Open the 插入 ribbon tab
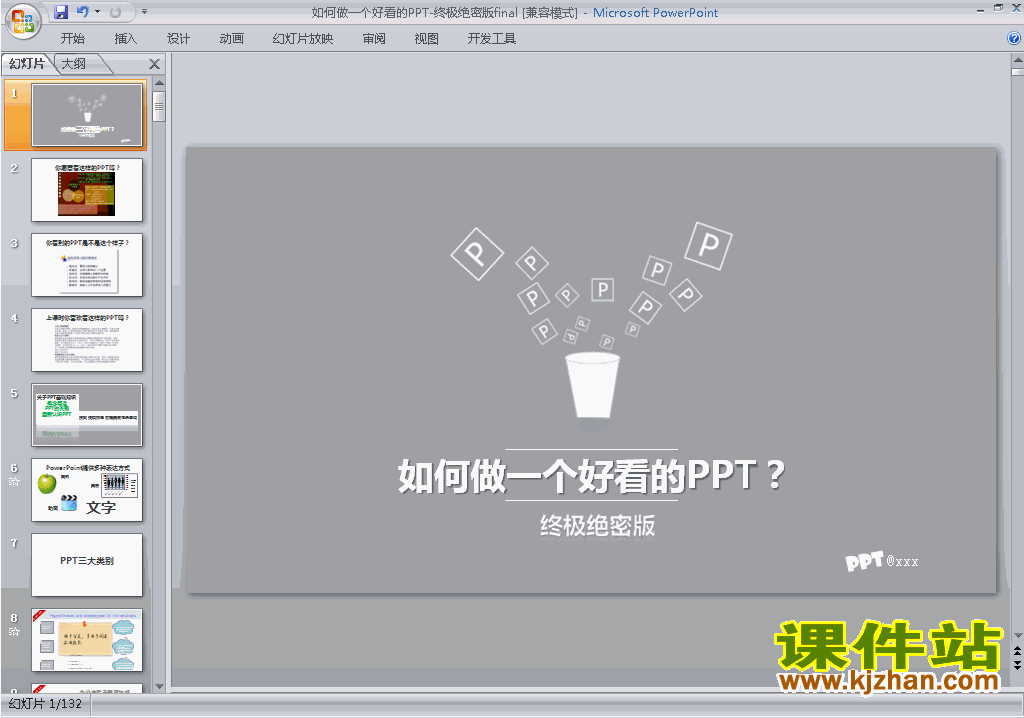The image size is (1024, 718). pos(125,39)
